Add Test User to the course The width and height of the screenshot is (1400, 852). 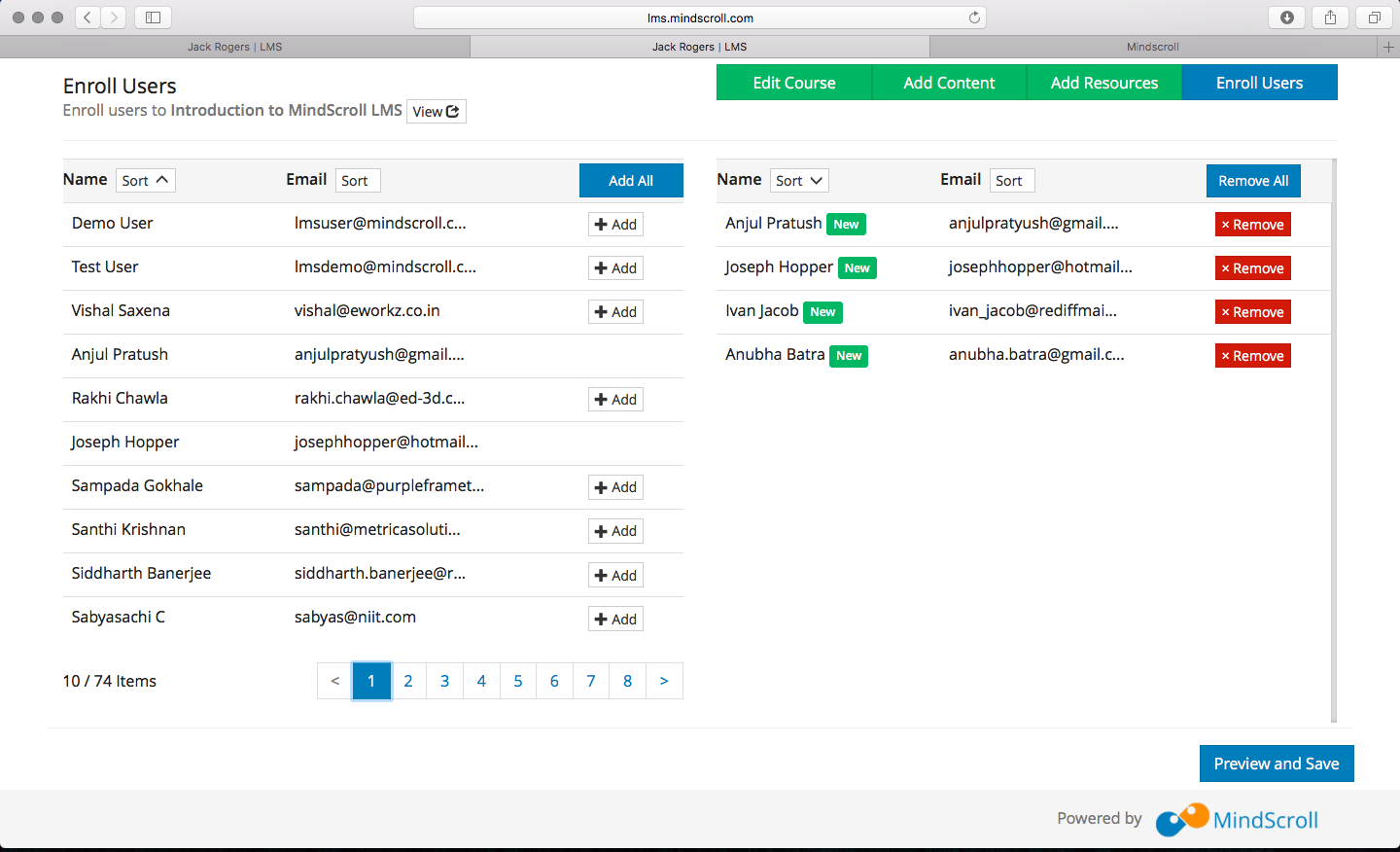[615, 268]
